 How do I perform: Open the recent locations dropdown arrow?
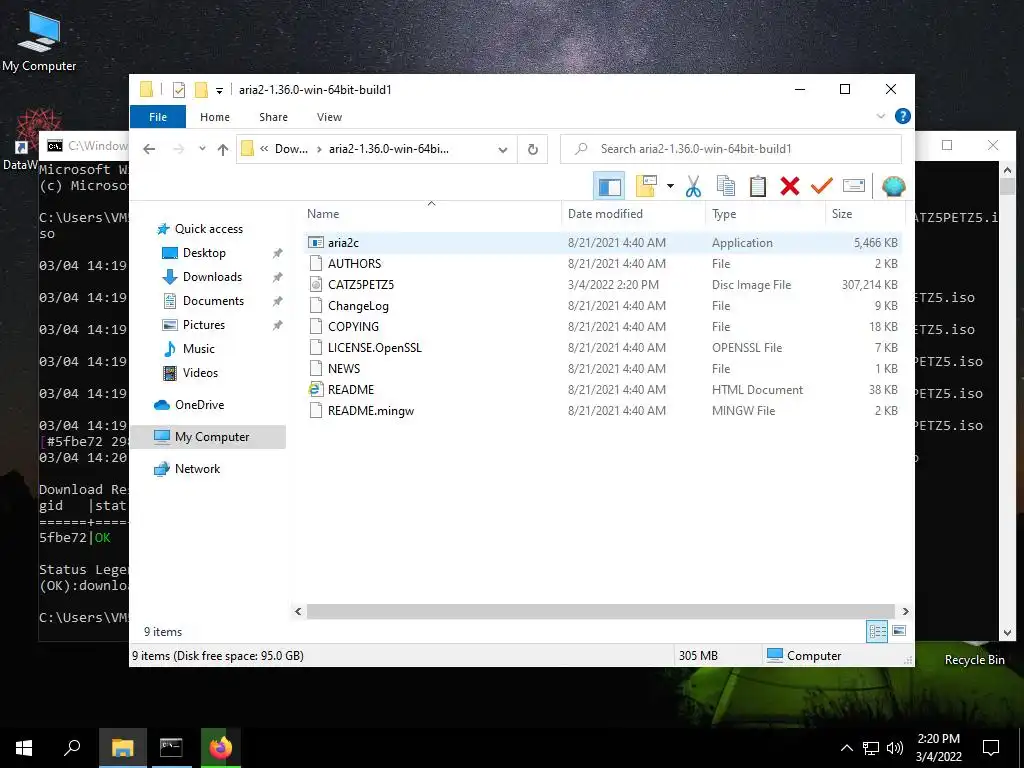202,149
